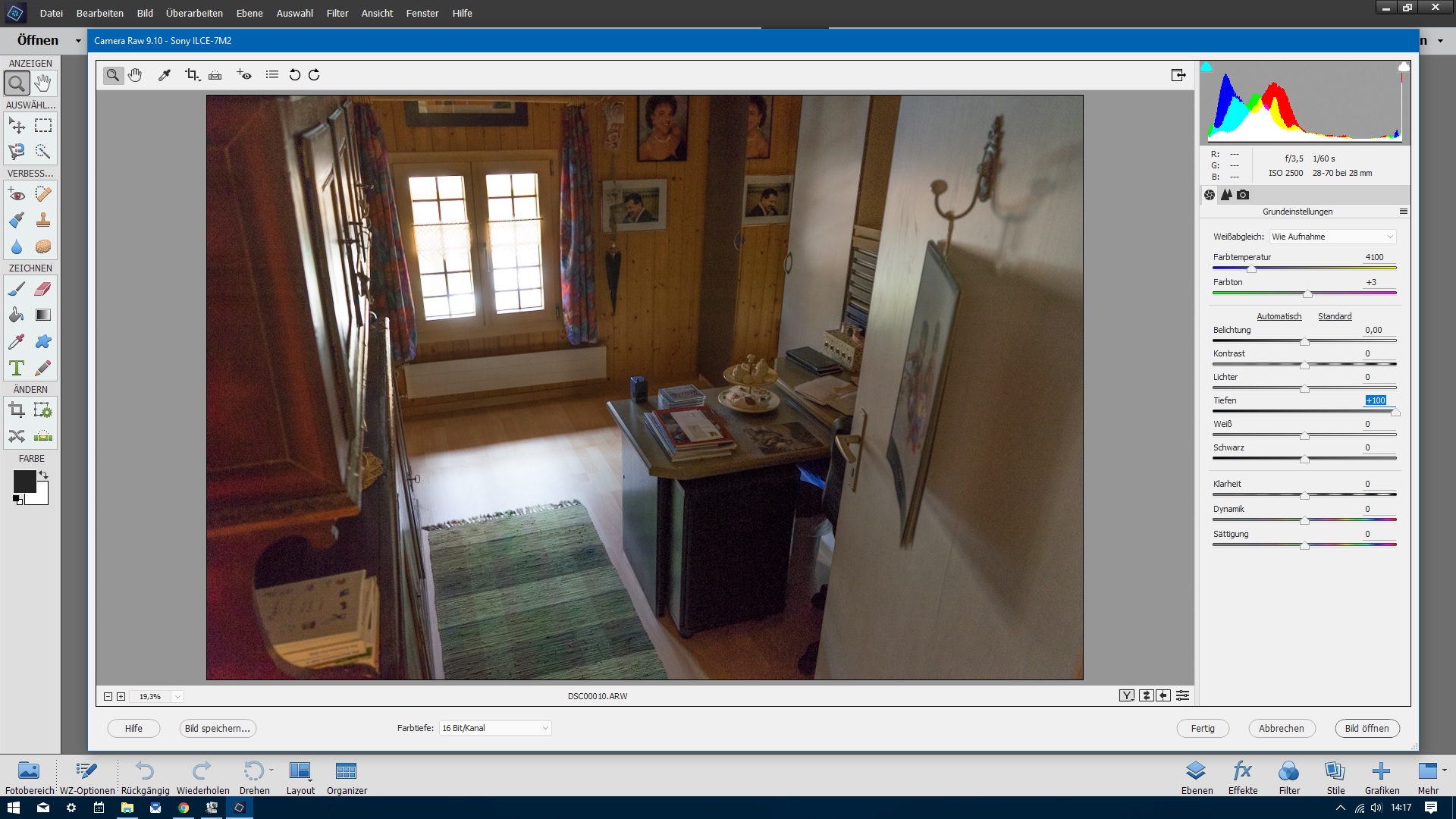Click the Belichtung slider handle
The image size is (1456, 819).
tap(1304, 341)
